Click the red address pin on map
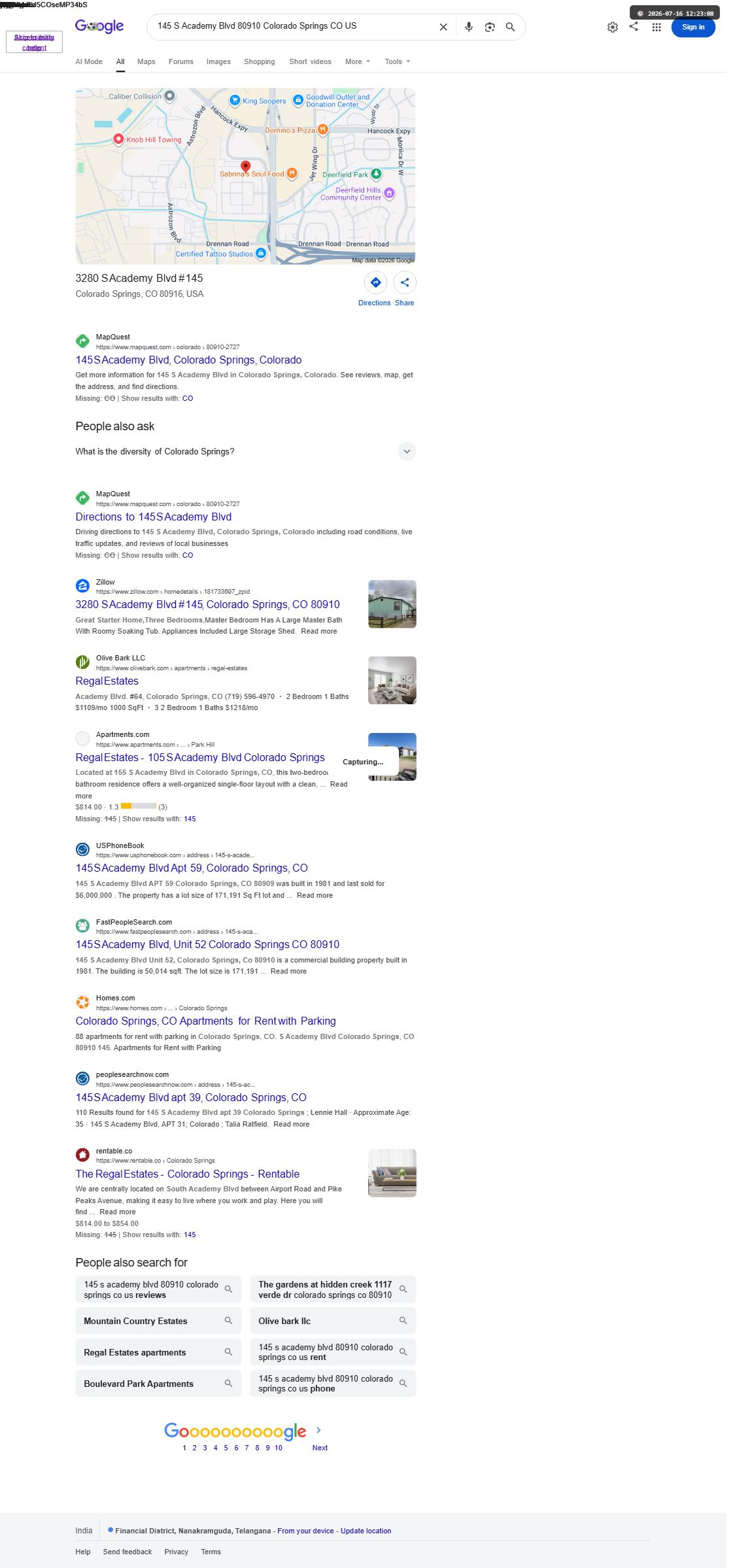This screenshot has height=1568, width=735. (x=246, y=167)
